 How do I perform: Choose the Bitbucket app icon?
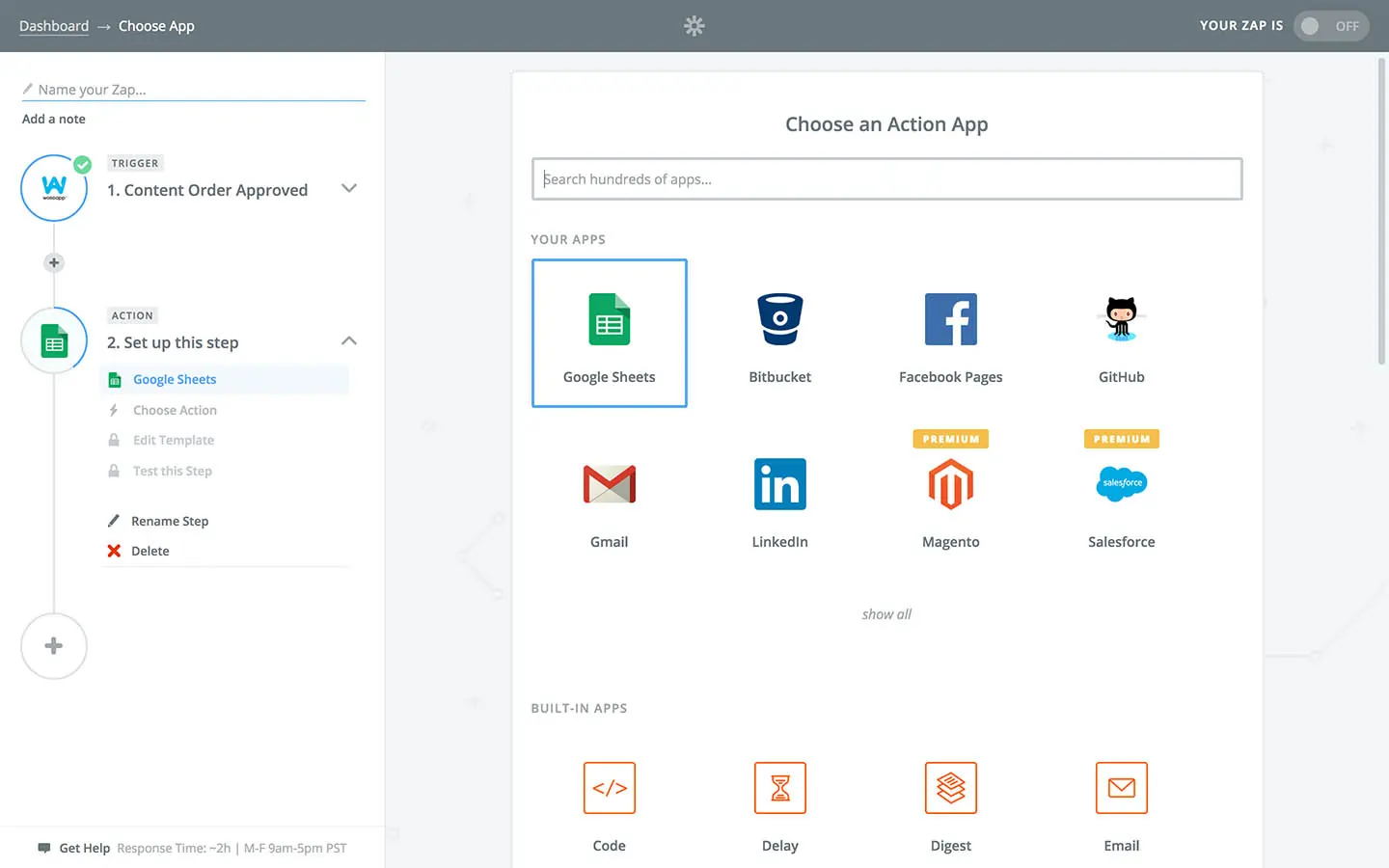pos(779,319)
